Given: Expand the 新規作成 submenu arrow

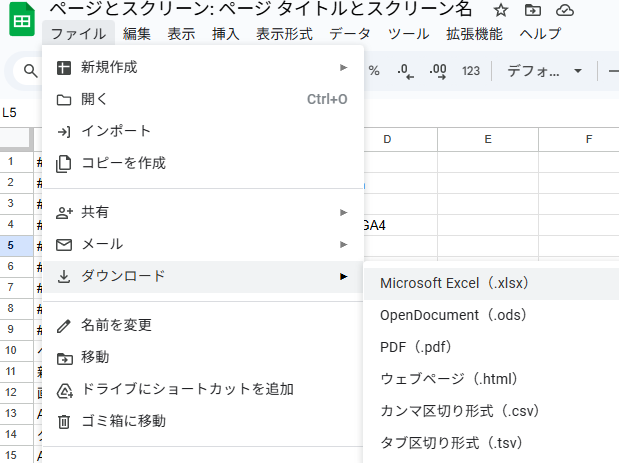Looking at the screenshot, I should pyautogui.click(x=343, y=67).
